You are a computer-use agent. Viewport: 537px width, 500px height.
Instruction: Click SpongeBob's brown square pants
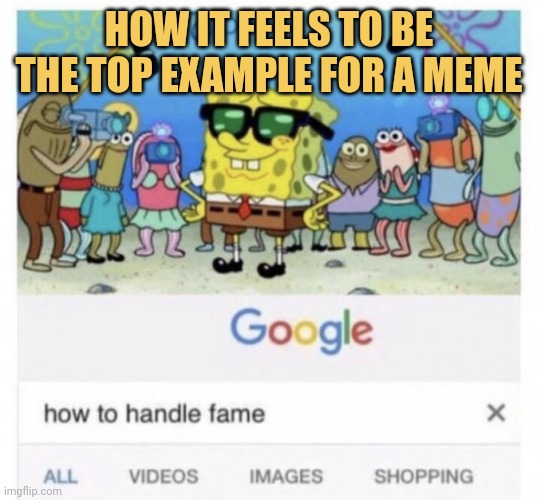[x=252, y=216]
